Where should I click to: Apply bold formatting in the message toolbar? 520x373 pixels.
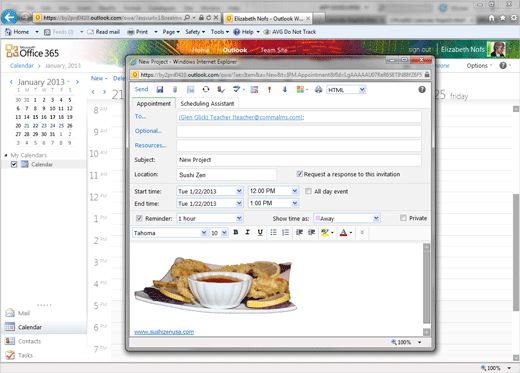[236, 232]
